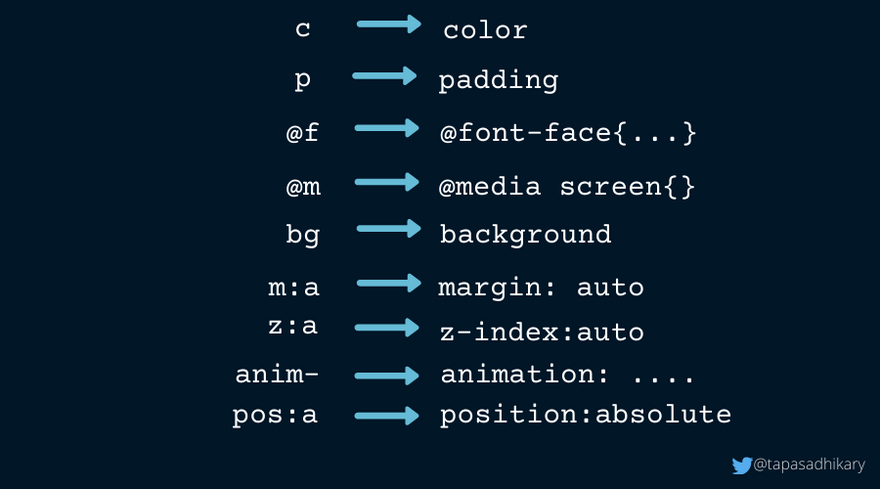The width and height of the screenshot is (880, 489).
Task: Click the '@f' abbreviation
Action: [302, 133]
